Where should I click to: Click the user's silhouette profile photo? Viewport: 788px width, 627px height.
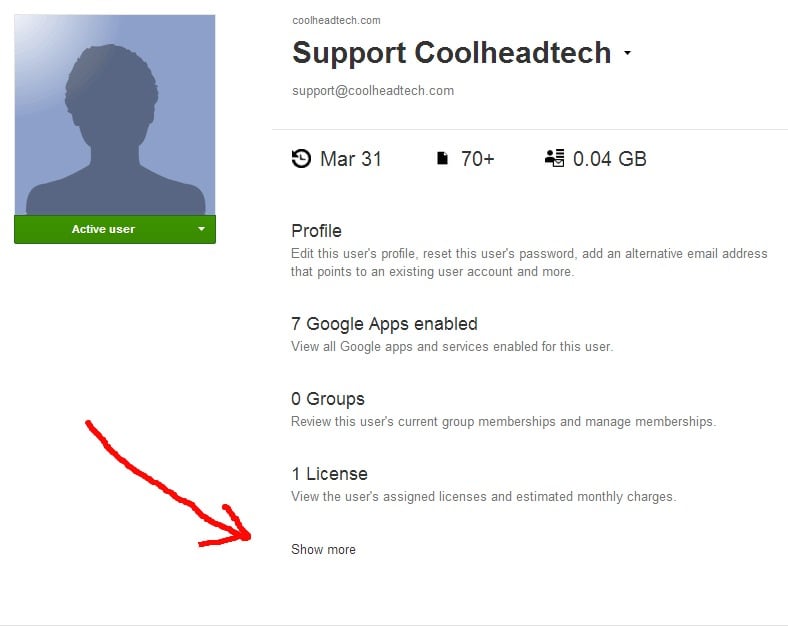tap(115, 114)
